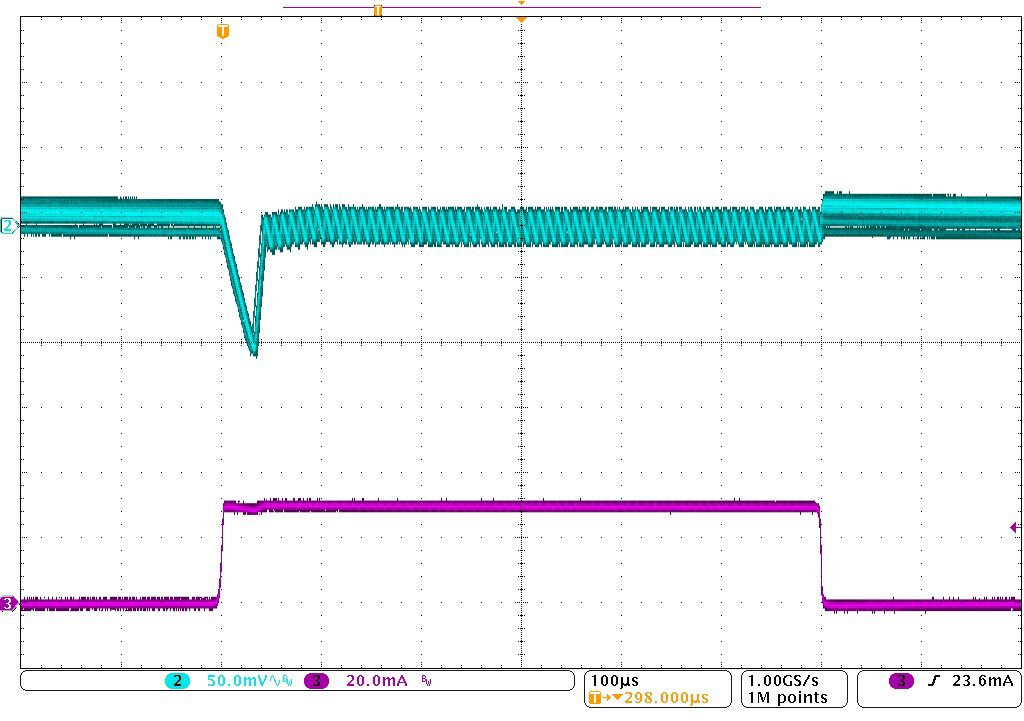Select the magenta channel 3 scale badge
Image resolution: width=1024 pixels, height=721 pixels.
point(316,681)
